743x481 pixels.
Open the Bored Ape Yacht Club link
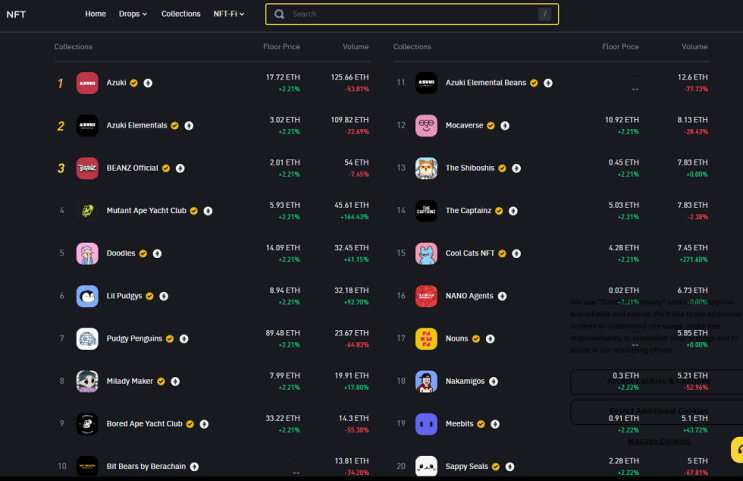coord(145,424)
